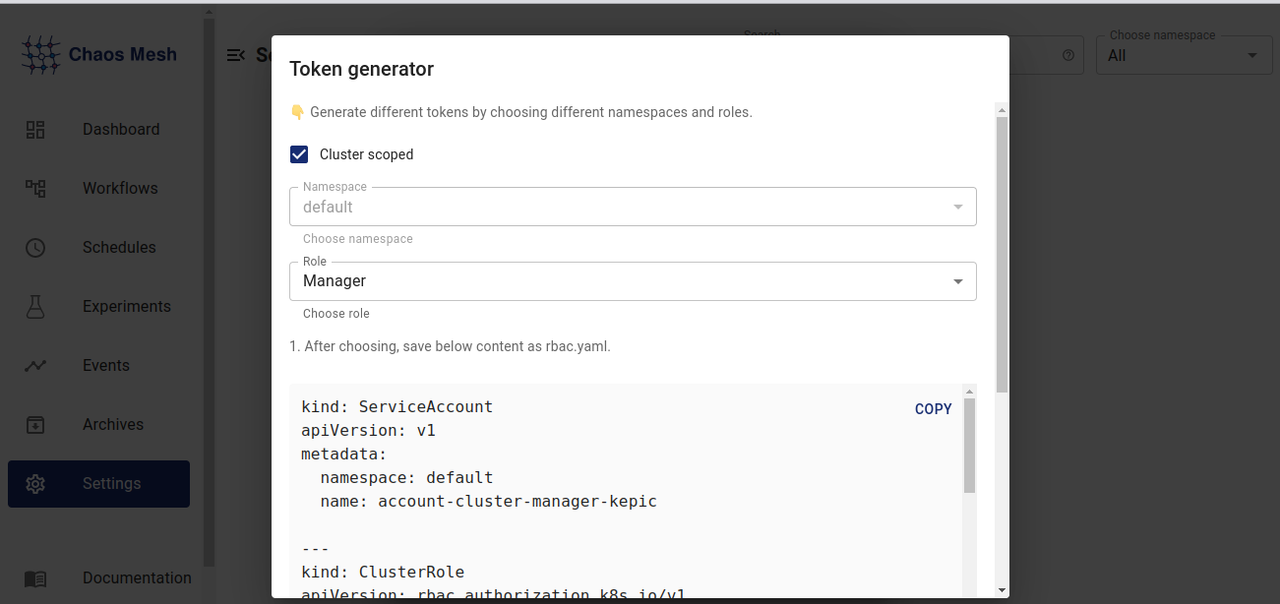Screen dimensions: 1280x604
Task: Click the Experiments flask icon
Action: coord(36,306)
